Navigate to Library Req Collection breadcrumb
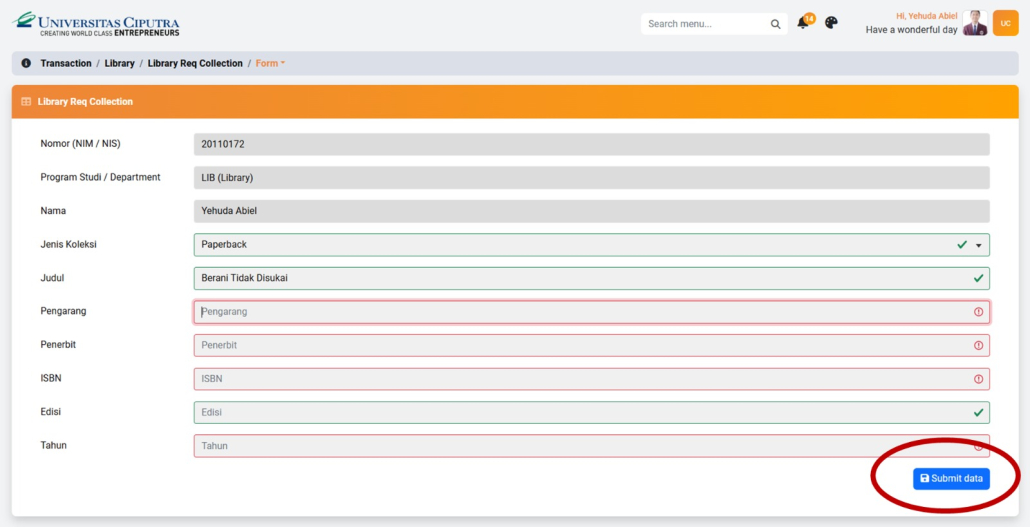The height and width of the screenshot is (527, 1030). (x=195, y=63)
